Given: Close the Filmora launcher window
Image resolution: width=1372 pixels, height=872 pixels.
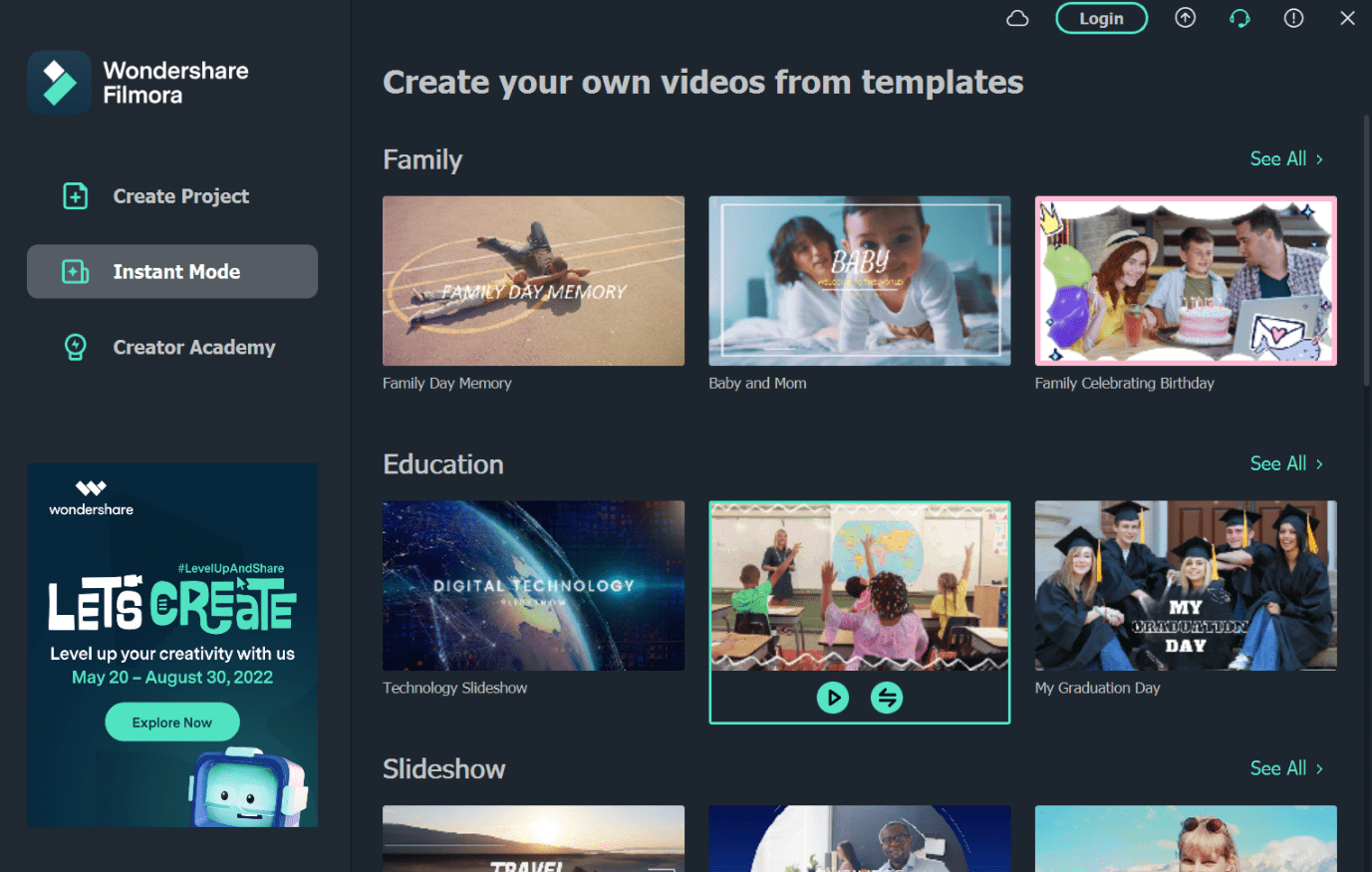Looking at the screenshot, I should [1347, 18].
